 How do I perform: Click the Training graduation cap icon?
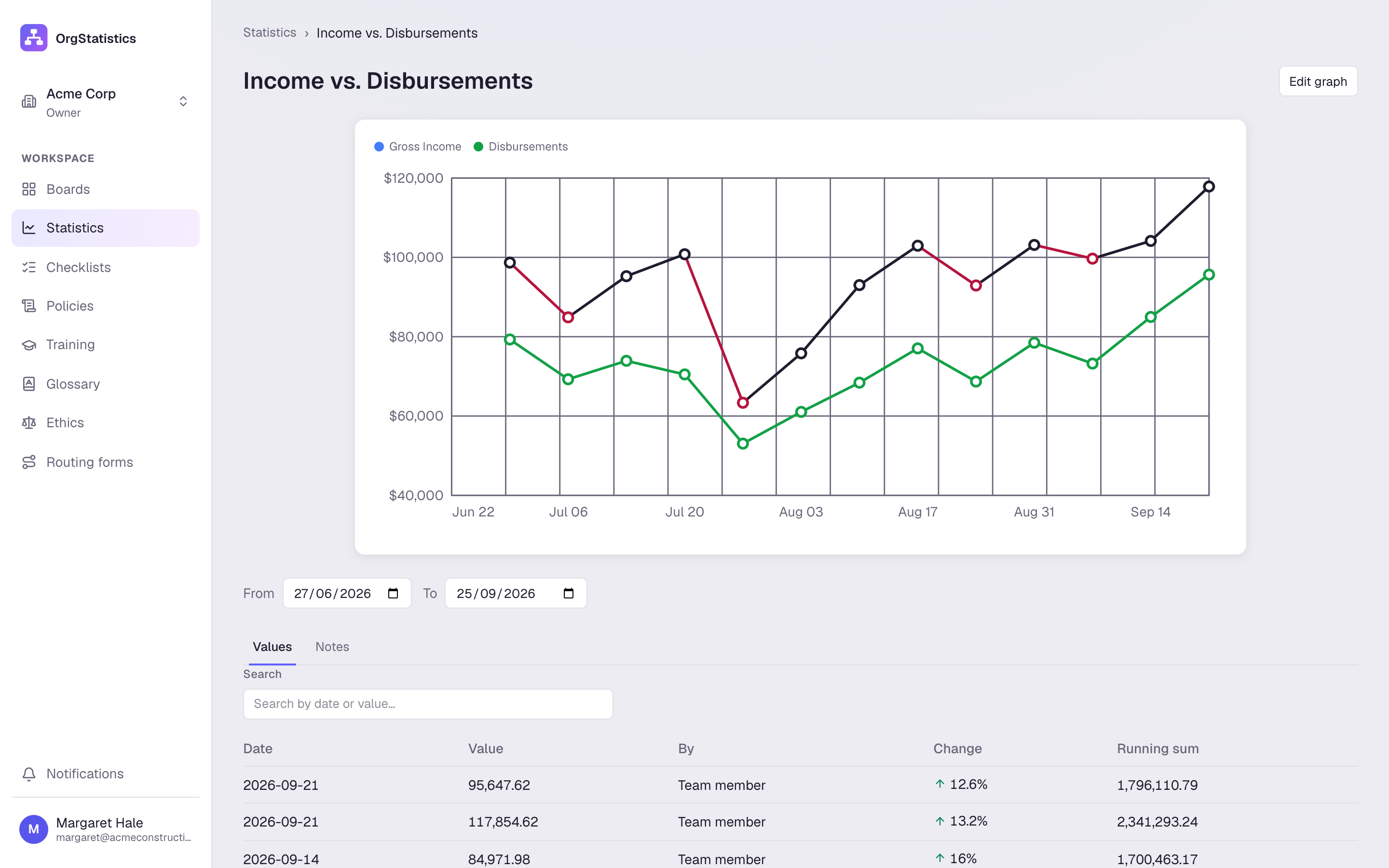click(29, 345)
